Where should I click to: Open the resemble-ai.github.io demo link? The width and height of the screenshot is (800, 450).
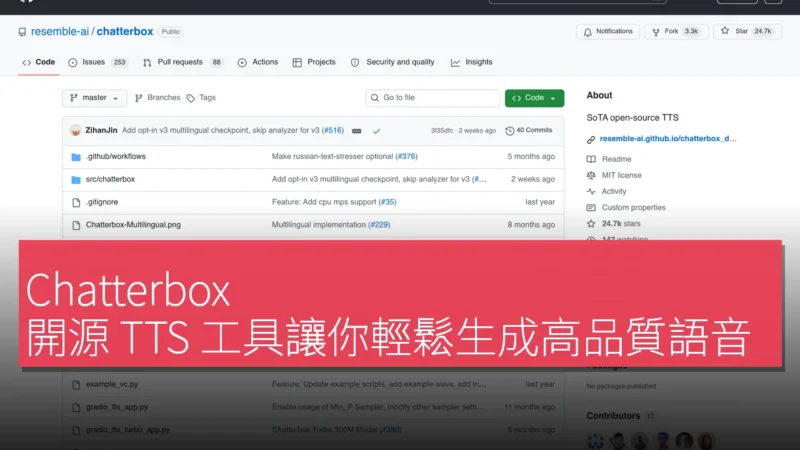tap(668, 139)
